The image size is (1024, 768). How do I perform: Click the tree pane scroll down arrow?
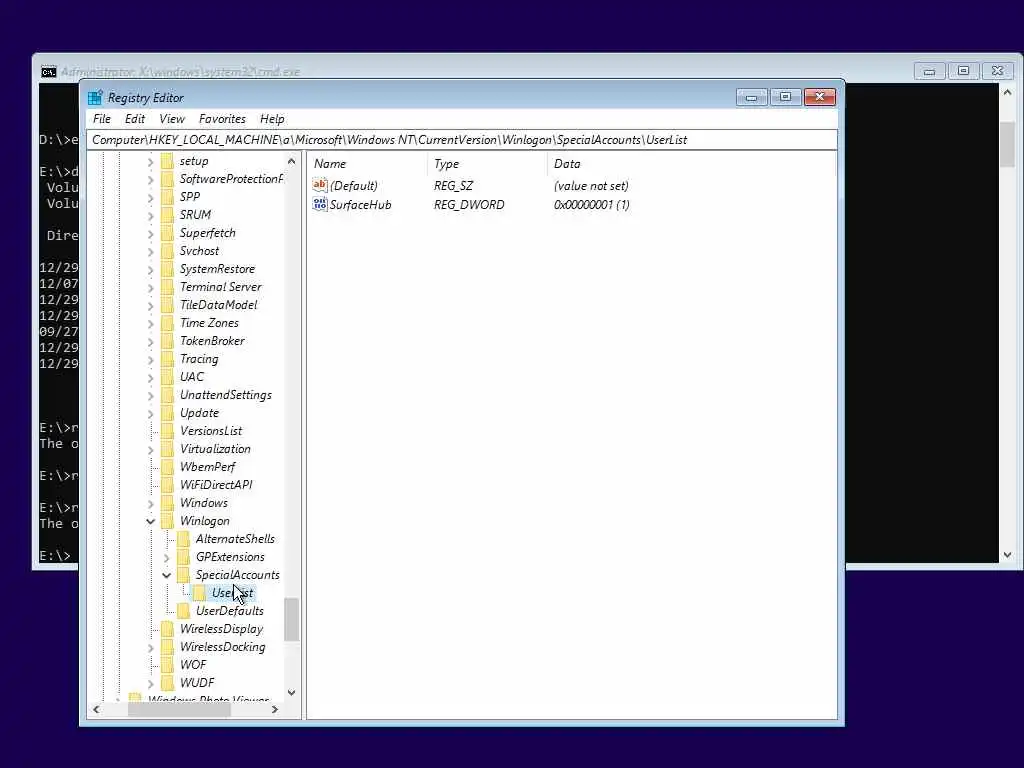(x=291, y=692)
